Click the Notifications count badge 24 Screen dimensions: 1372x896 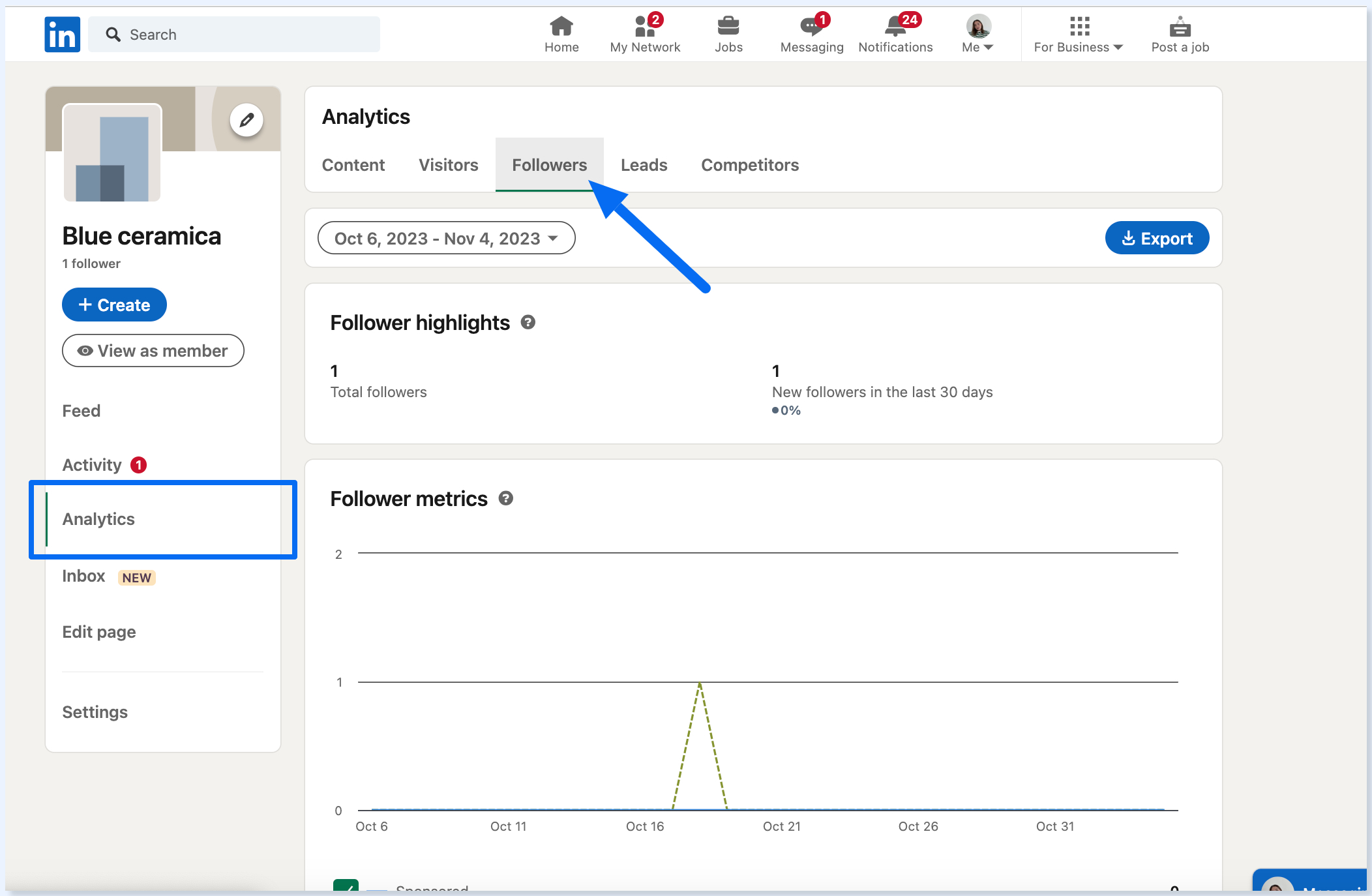910,20
